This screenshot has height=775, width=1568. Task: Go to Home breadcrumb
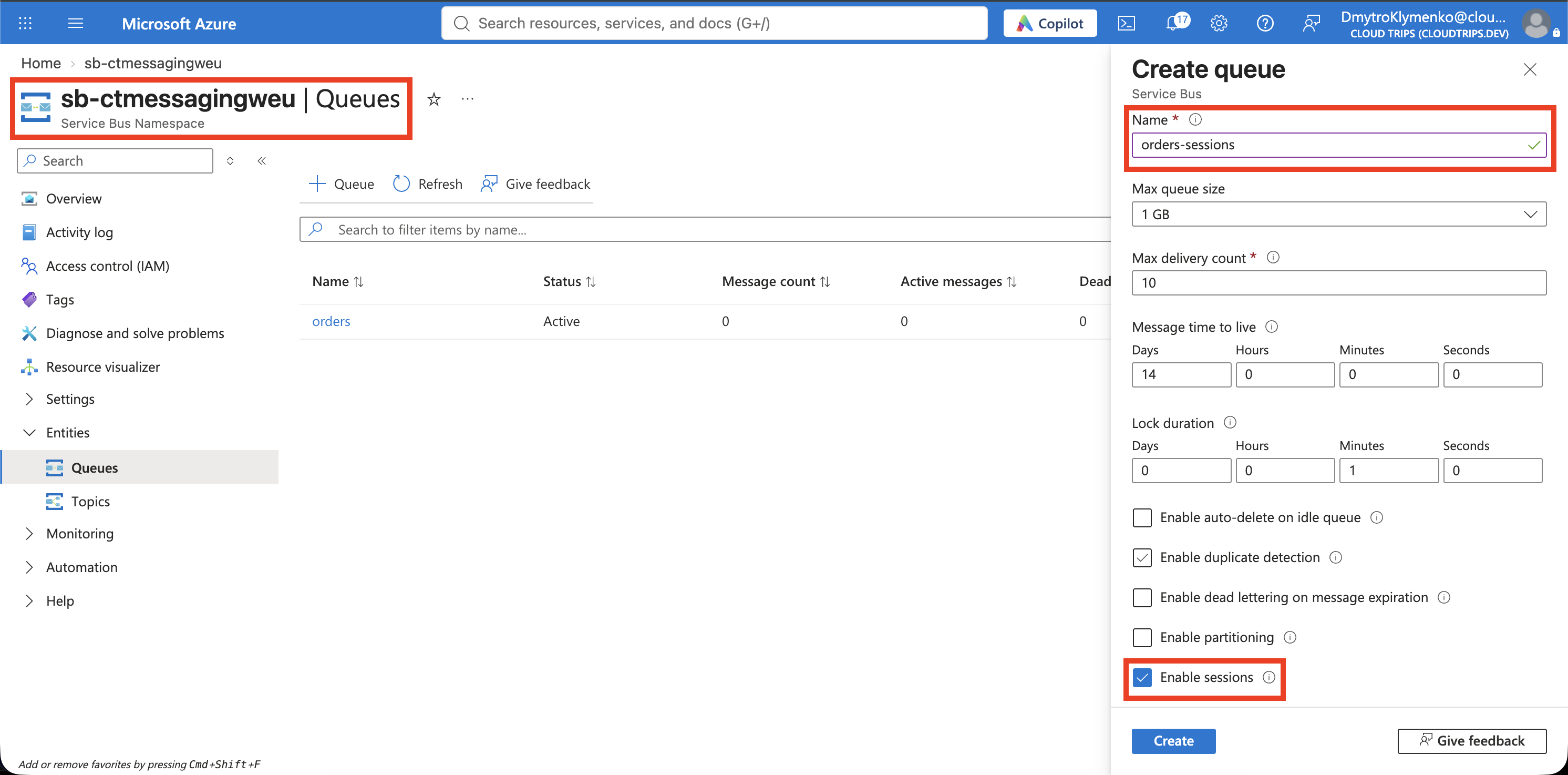click(41, 64)
